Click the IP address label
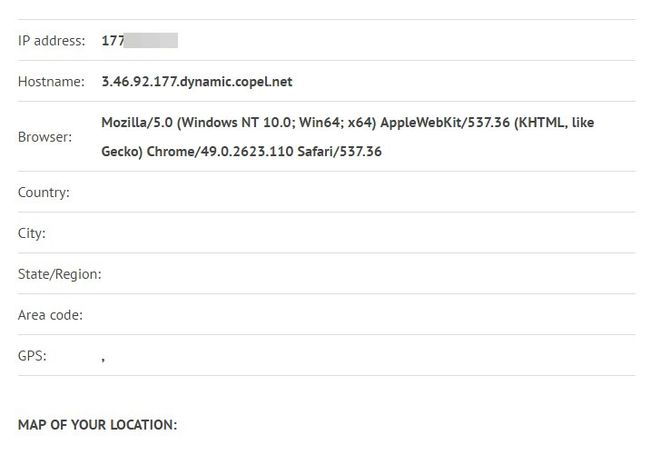This screenshot has width=660, height=455. coord(51,41)
